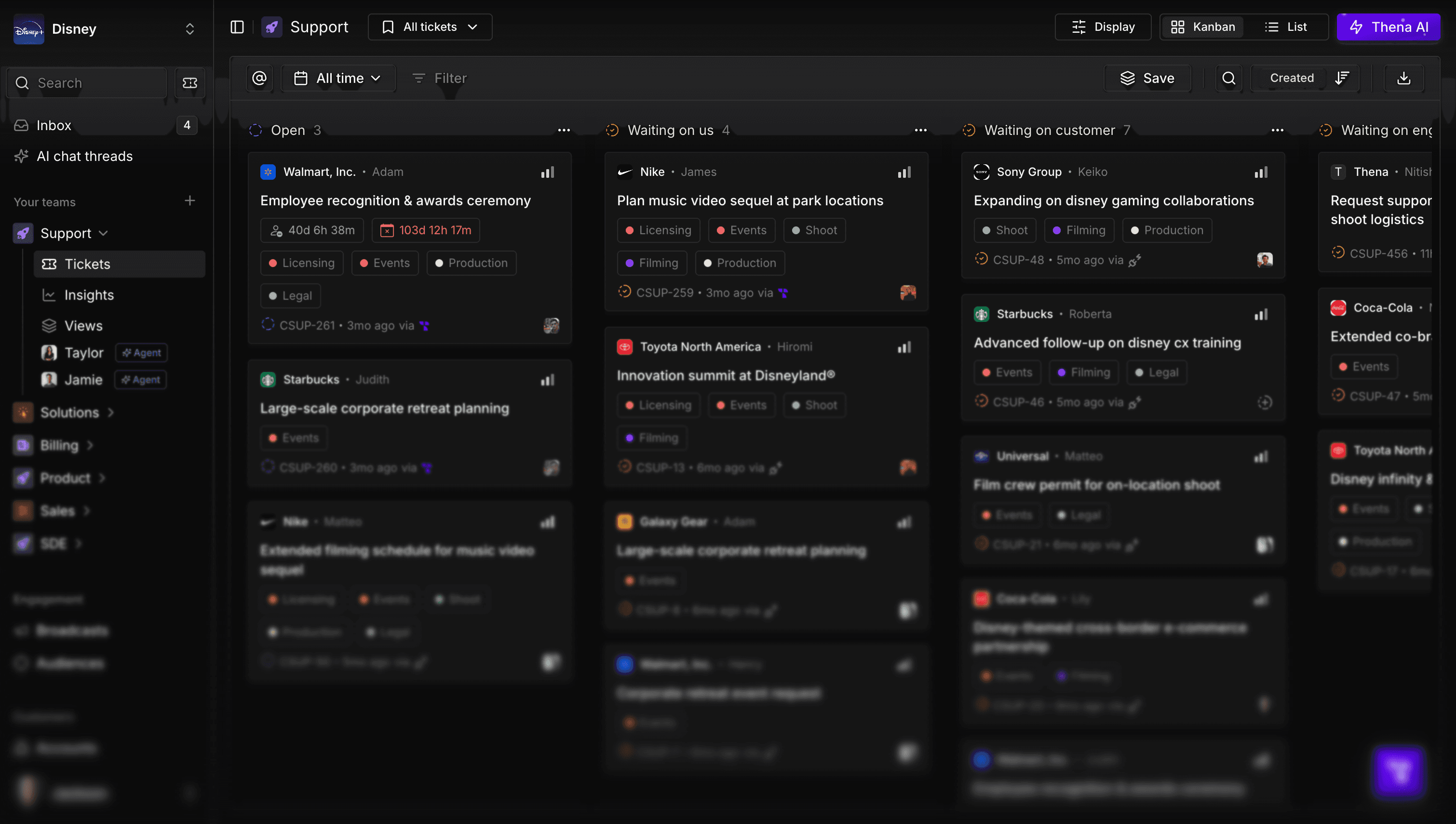Toggle sort direction icon beside Created

coord(1342,78)
